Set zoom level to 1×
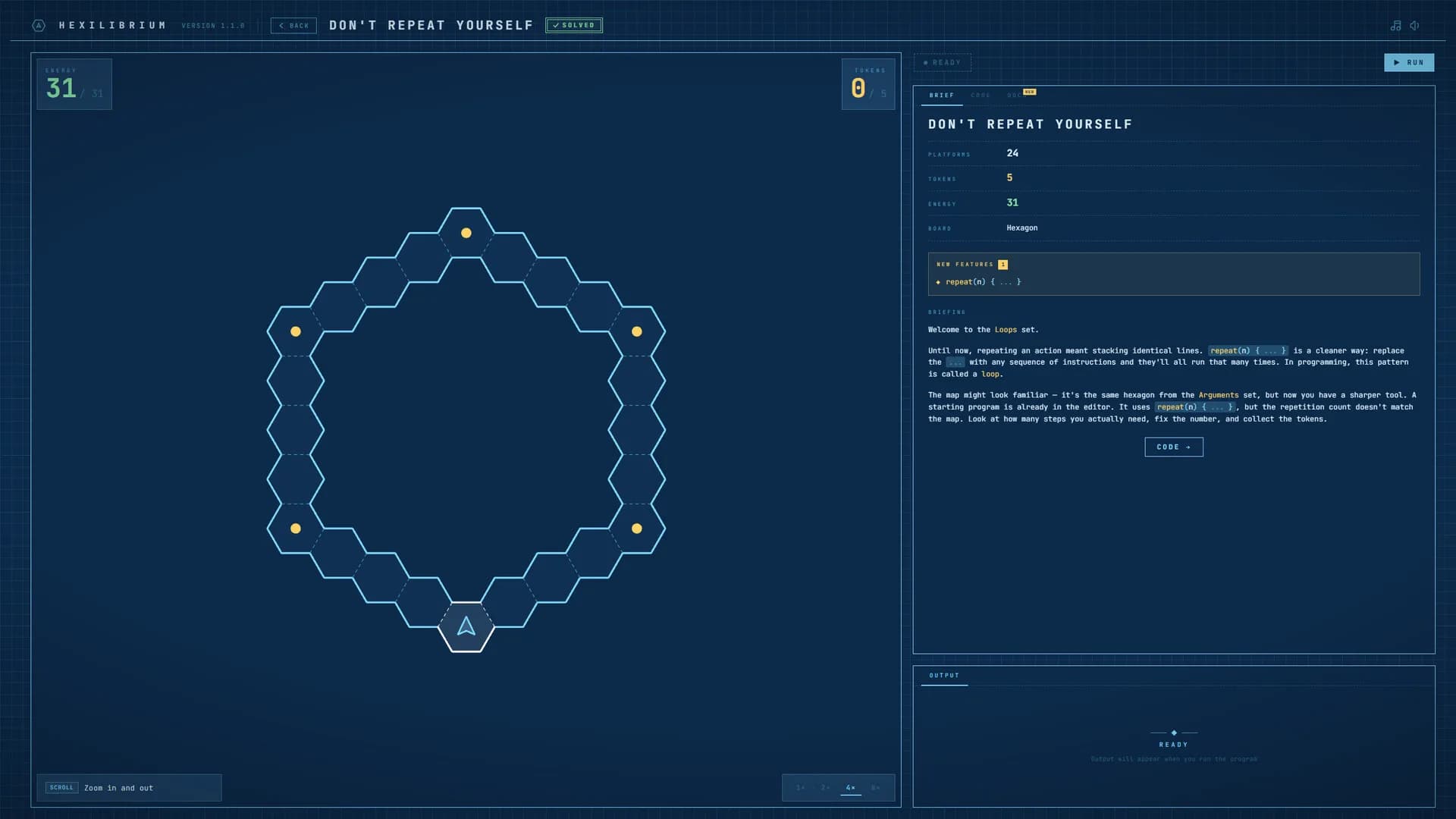Viewport: 1456px width, 819px height. pos(801,788)
